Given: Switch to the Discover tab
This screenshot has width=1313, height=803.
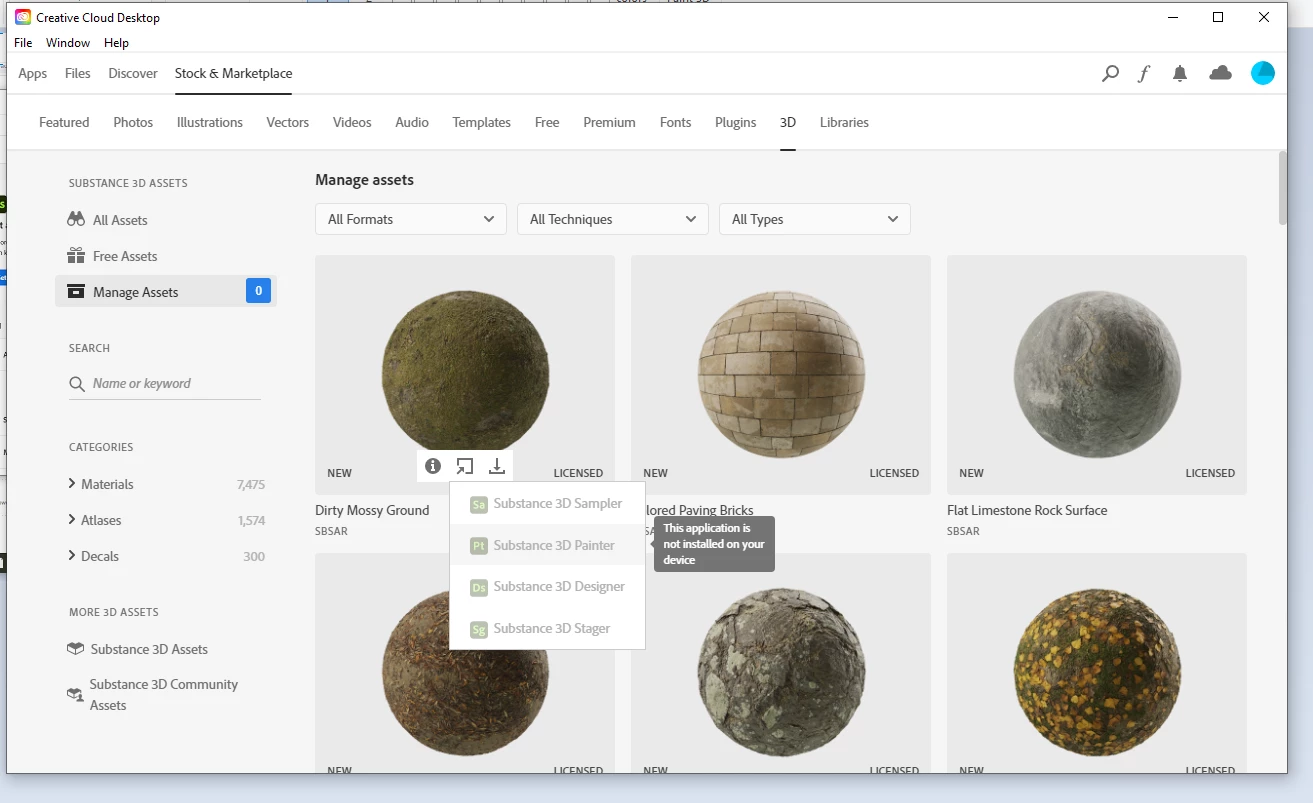Looking at the screenshot, I should click(x=133, y=73).
